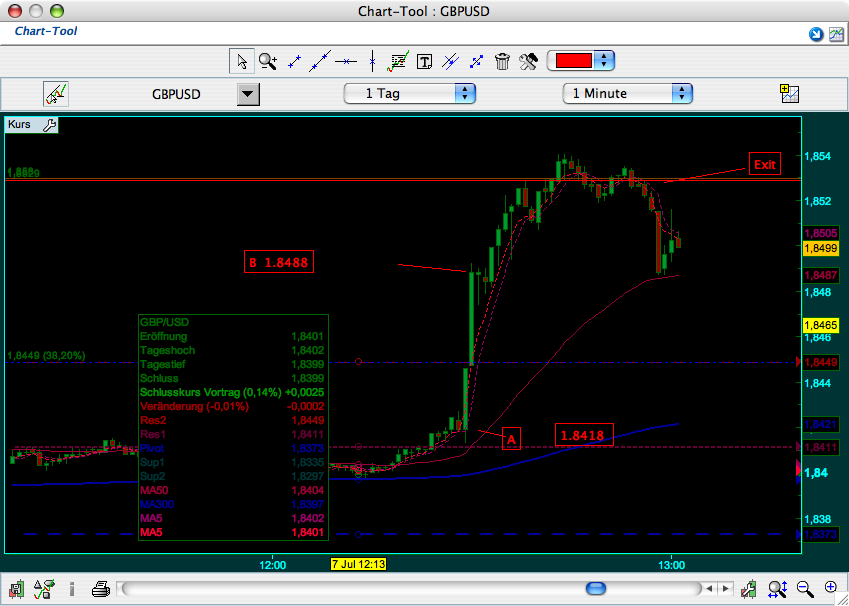Click the shapes and checkmark objects icon

[44, 588]
